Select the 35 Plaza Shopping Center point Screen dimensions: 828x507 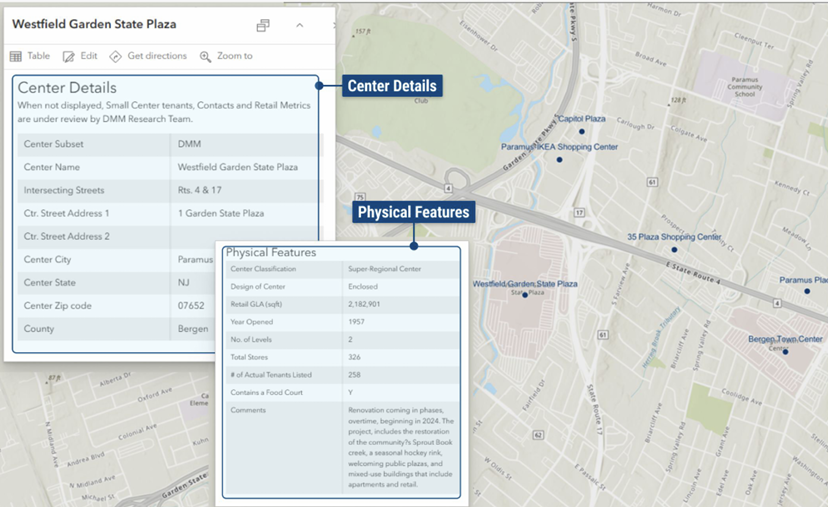[674, 249]
